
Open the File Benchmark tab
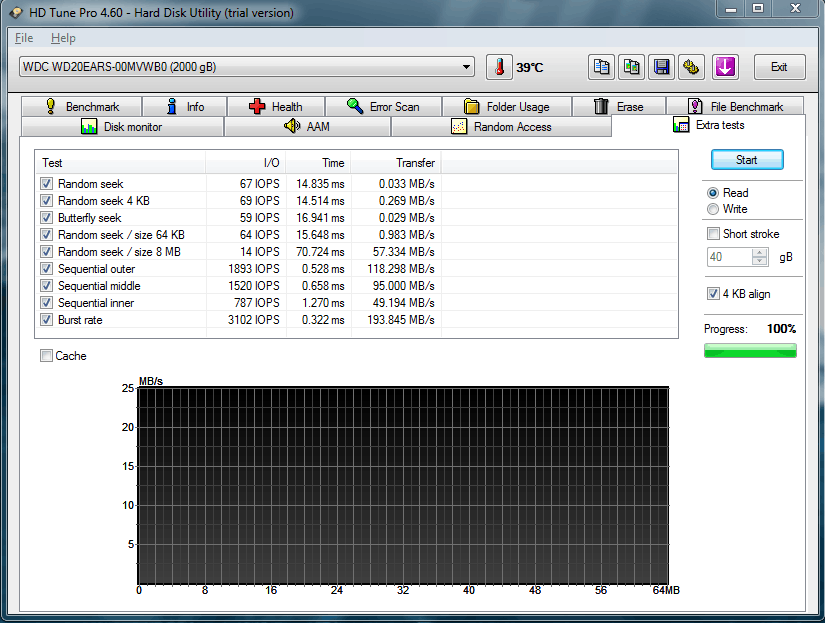735,107
